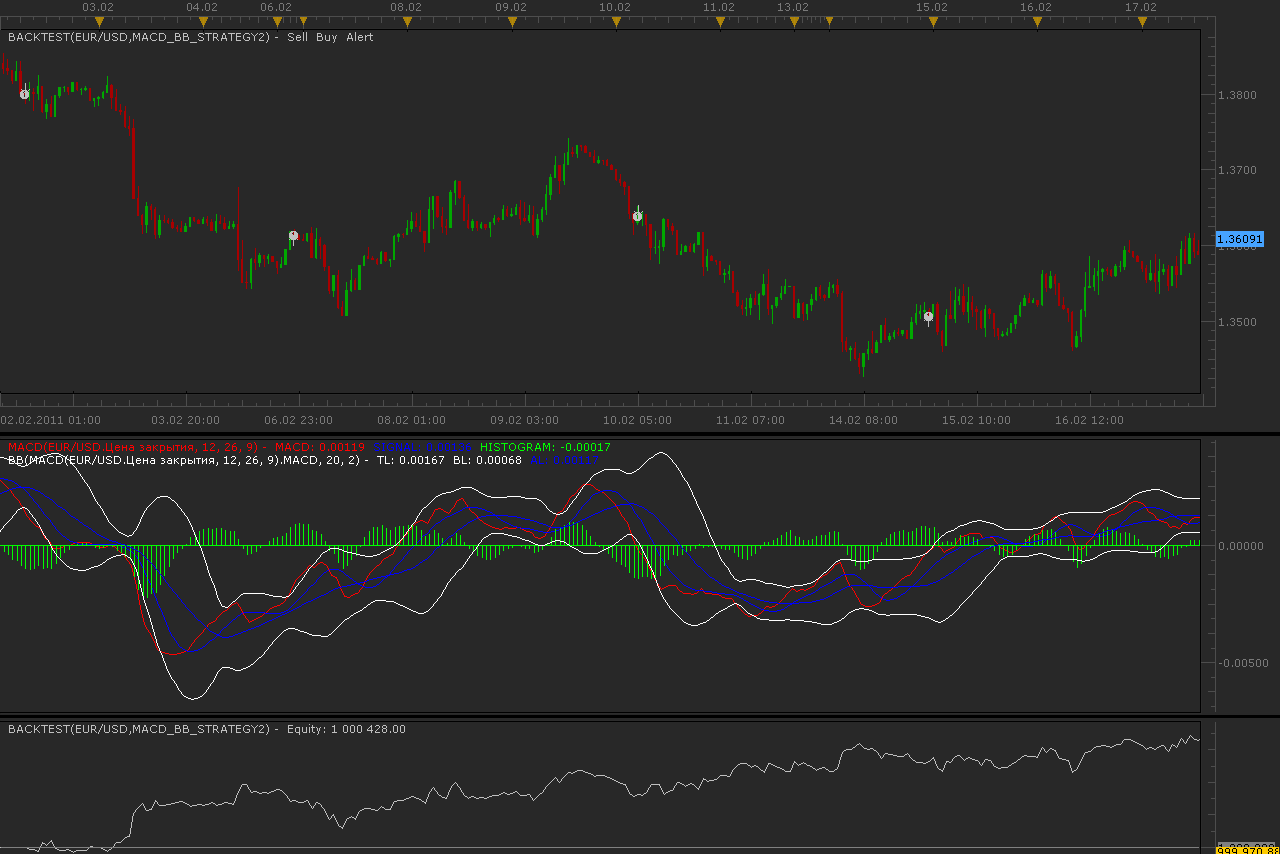Click the 1.3700 price axis label
1280x854 pixels.
pyautogui.click(x=1237, y=170)
